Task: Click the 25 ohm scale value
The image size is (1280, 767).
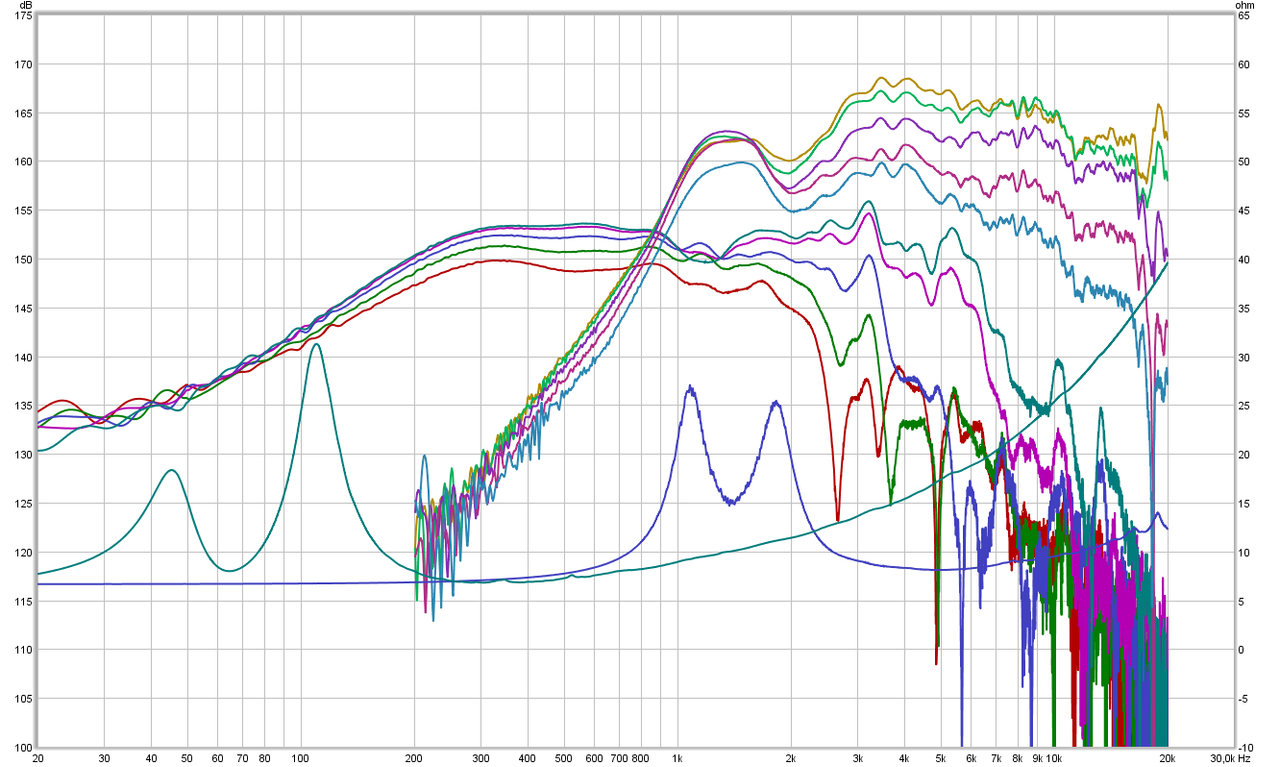Action: click(x=1245, y=406)
